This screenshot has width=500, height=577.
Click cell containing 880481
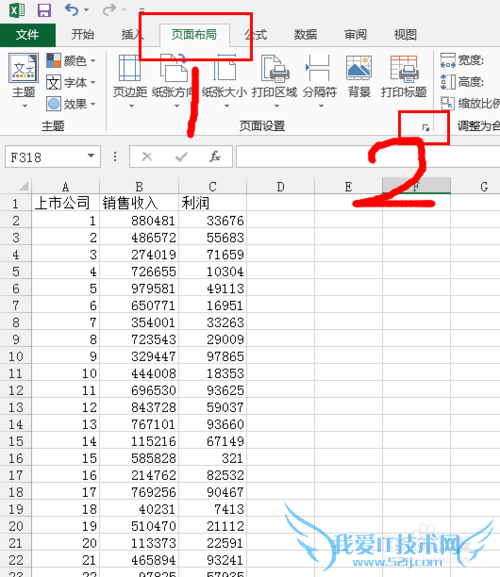point(139,220)
